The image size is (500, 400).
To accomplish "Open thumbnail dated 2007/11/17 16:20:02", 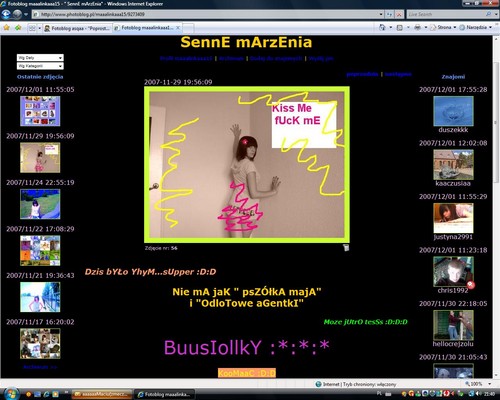I will [40, 344].
